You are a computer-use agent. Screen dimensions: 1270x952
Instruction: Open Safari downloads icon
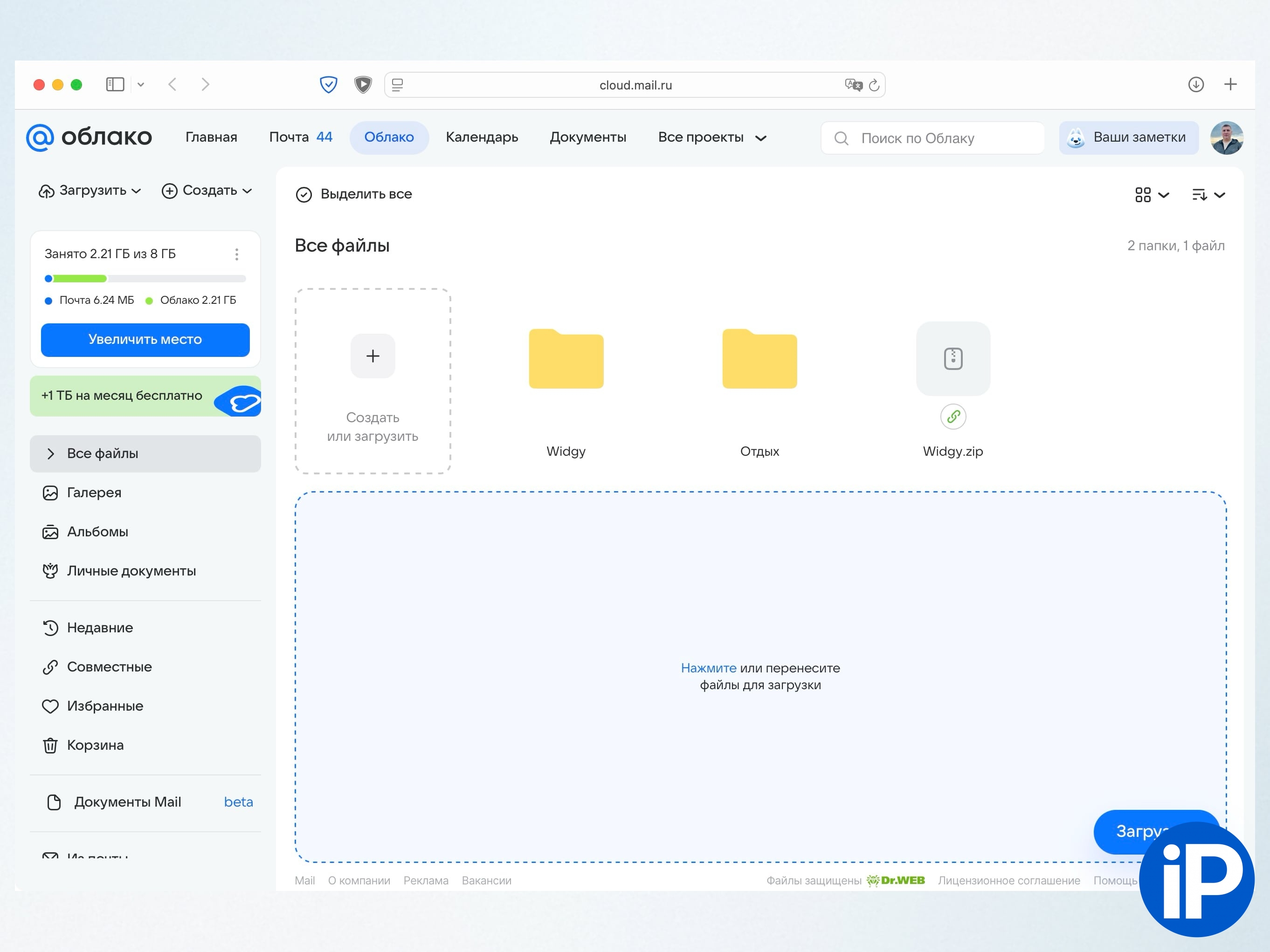point(1195,84)
